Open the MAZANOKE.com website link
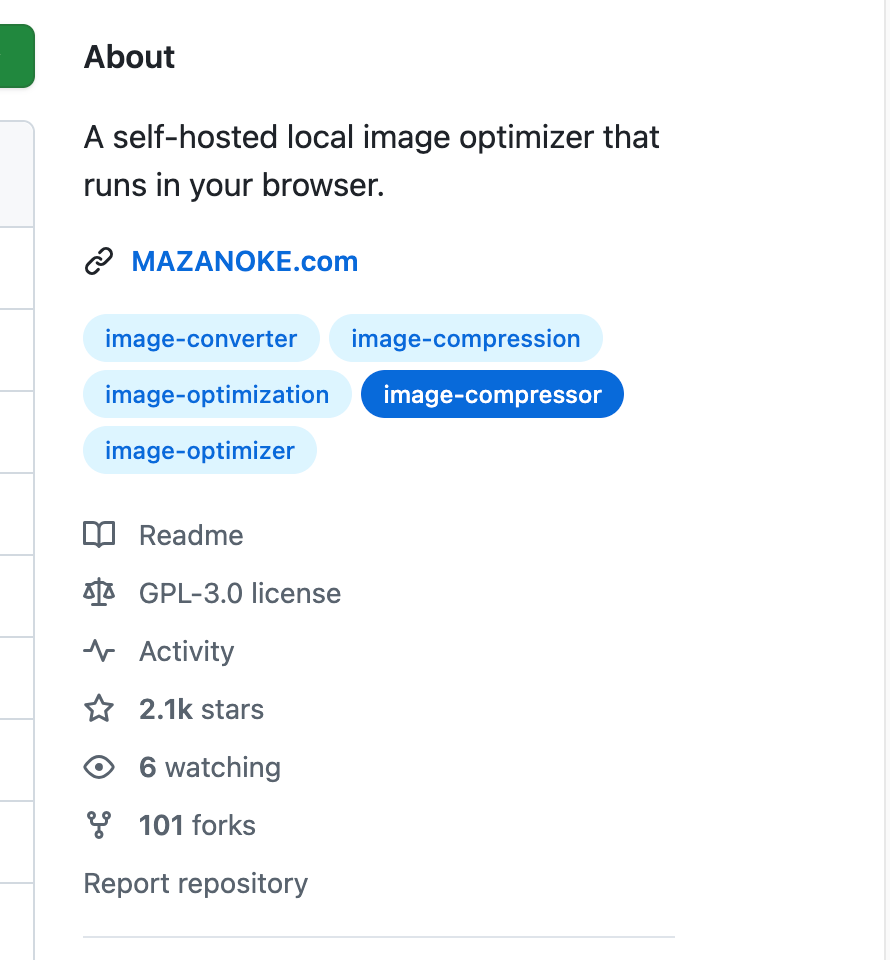 pos(245,262)
